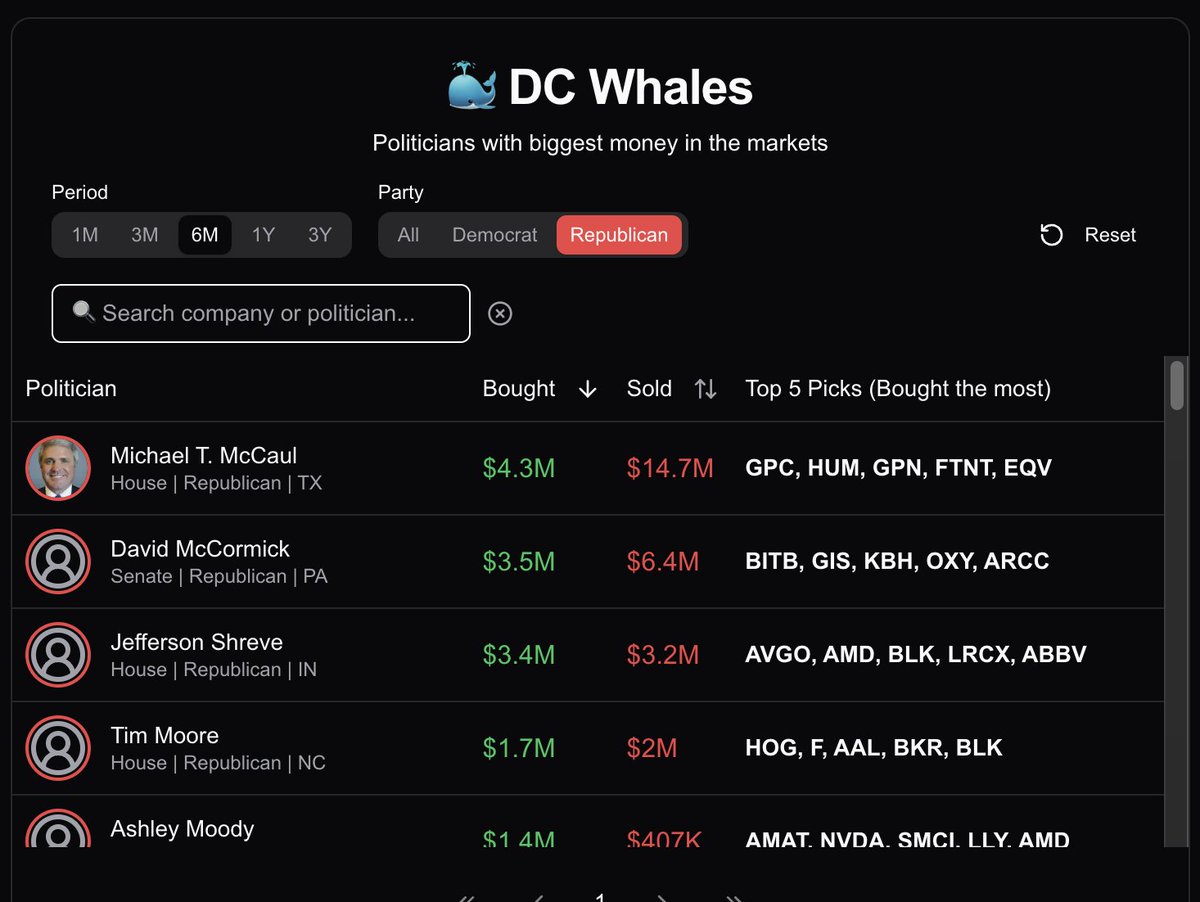Click picks GPC, HUM, GPN, FTNT, EQV
Image resolution: width=1200 pixels, height=902 pixels.
pos(899,468)
